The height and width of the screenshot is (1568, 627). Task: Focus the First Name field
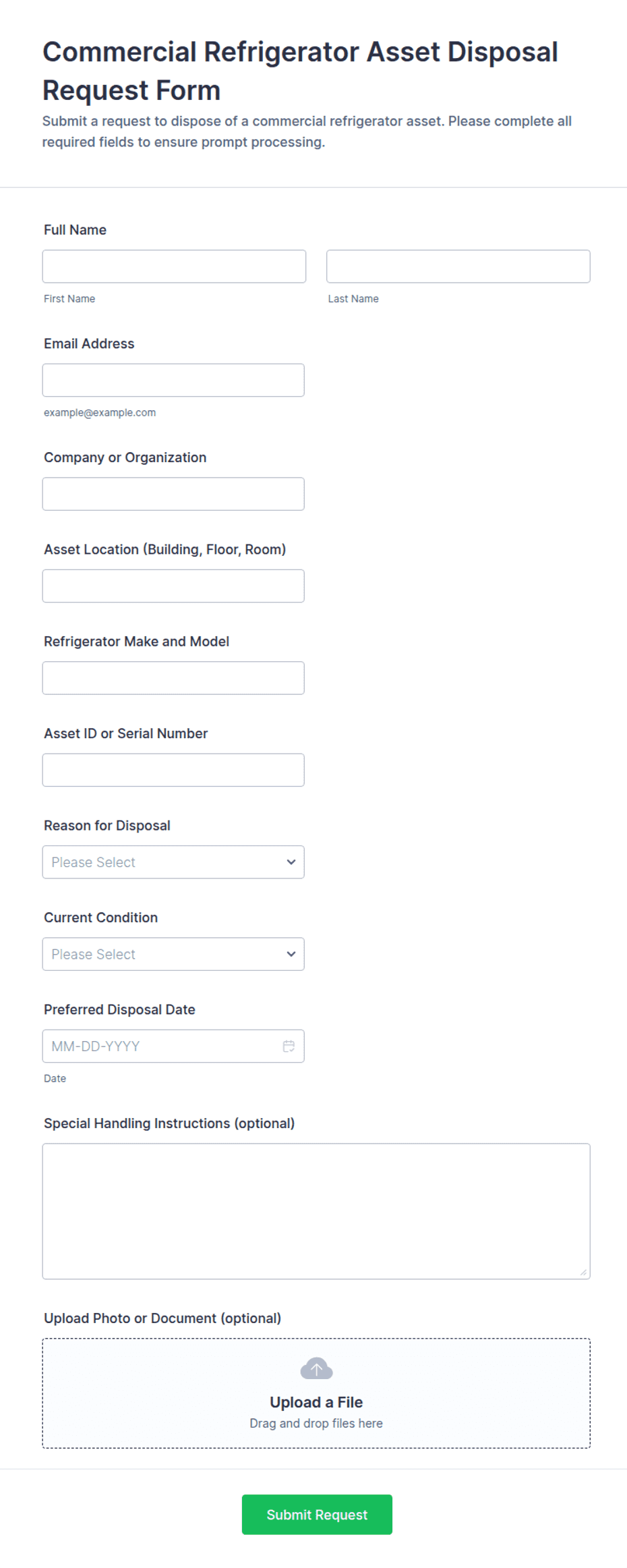click(174, 266)
